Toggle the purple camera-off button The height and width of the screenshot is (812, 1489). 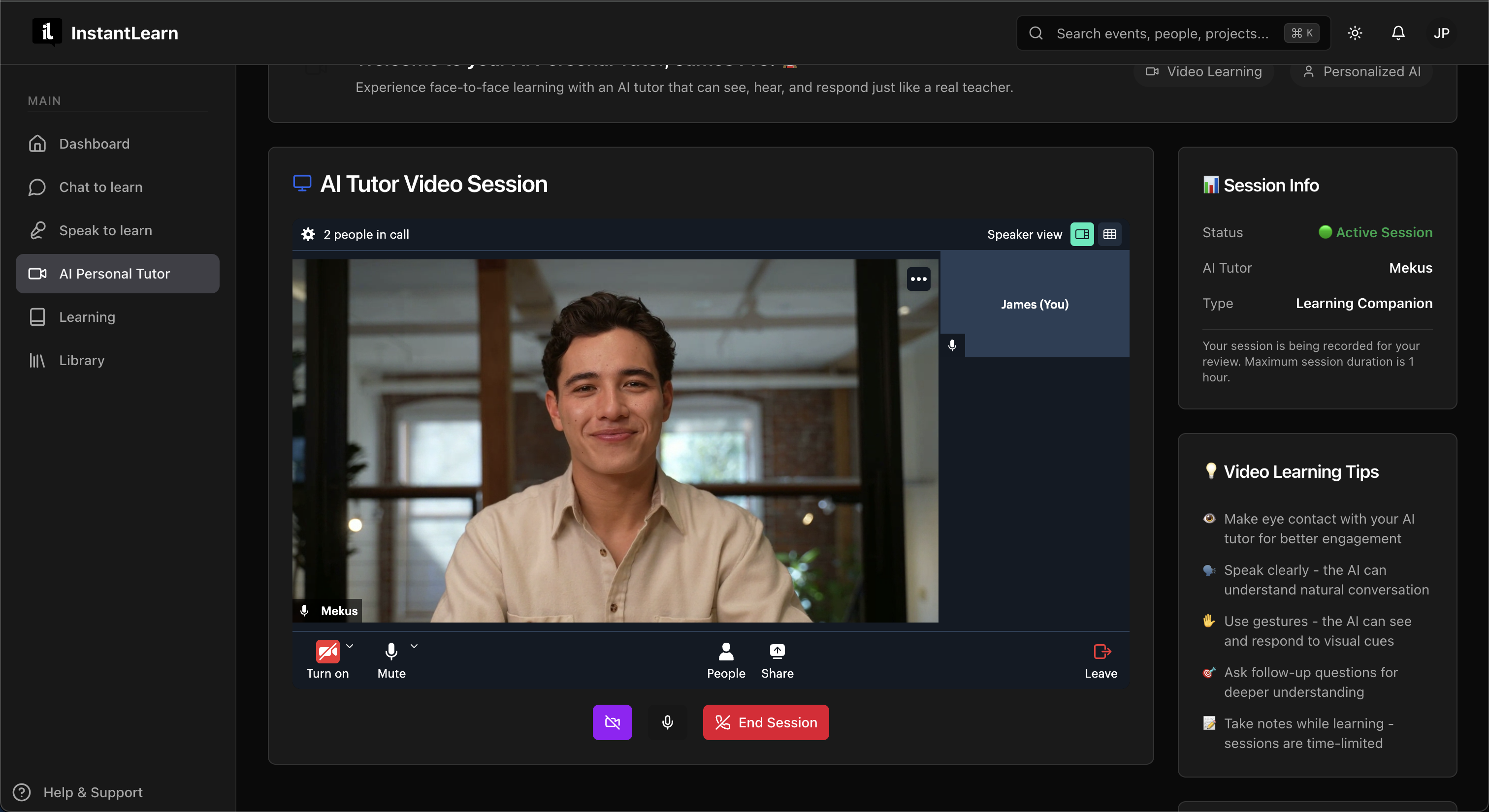(x=612, y=722)
